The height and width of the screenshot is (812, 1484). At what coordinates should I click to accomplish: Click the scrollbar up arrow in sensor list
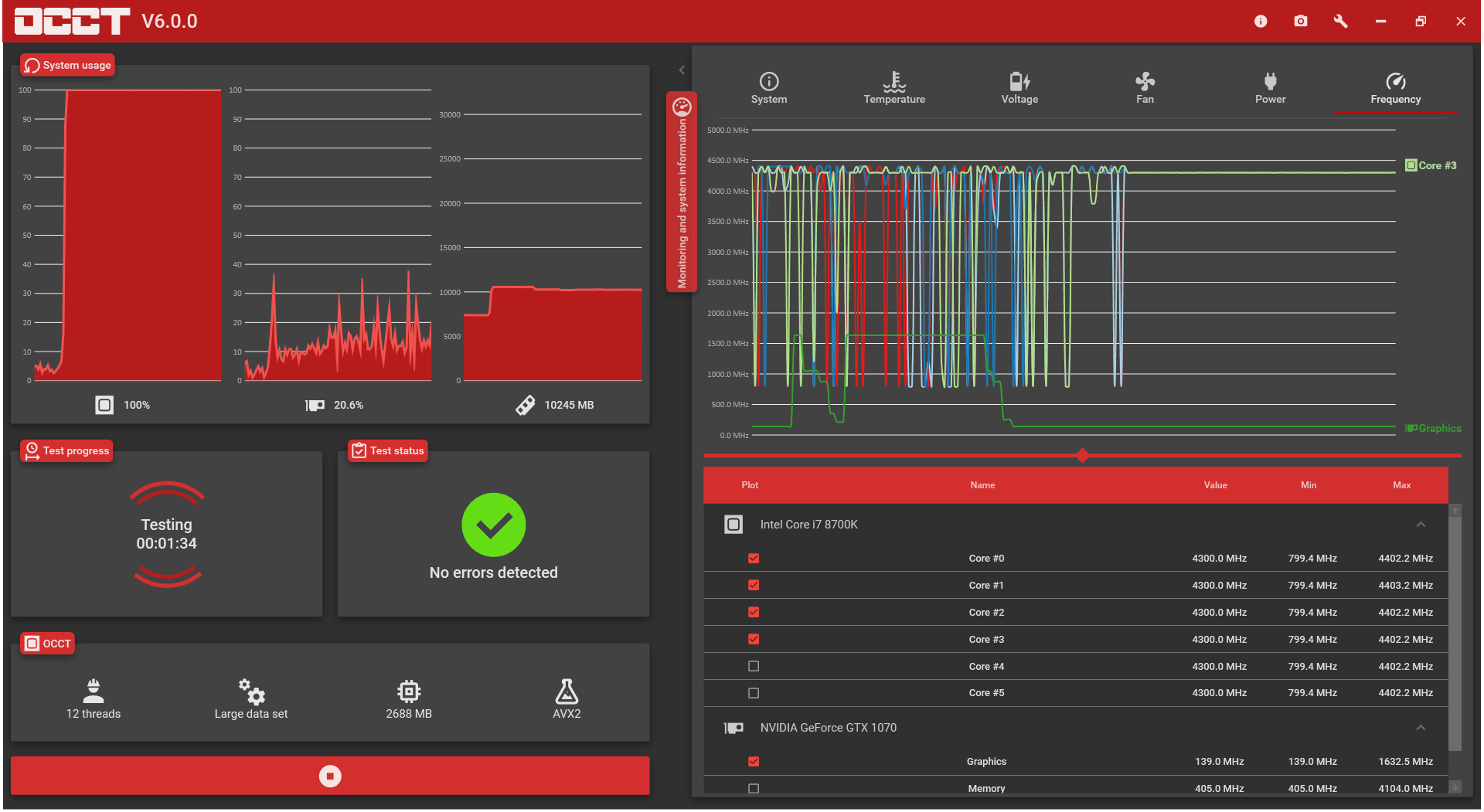1455,510
